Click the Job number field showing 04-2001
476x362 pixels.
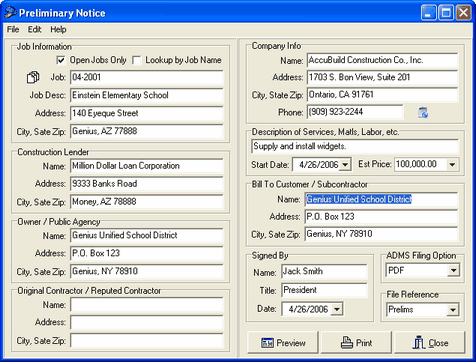pos(147,77)
